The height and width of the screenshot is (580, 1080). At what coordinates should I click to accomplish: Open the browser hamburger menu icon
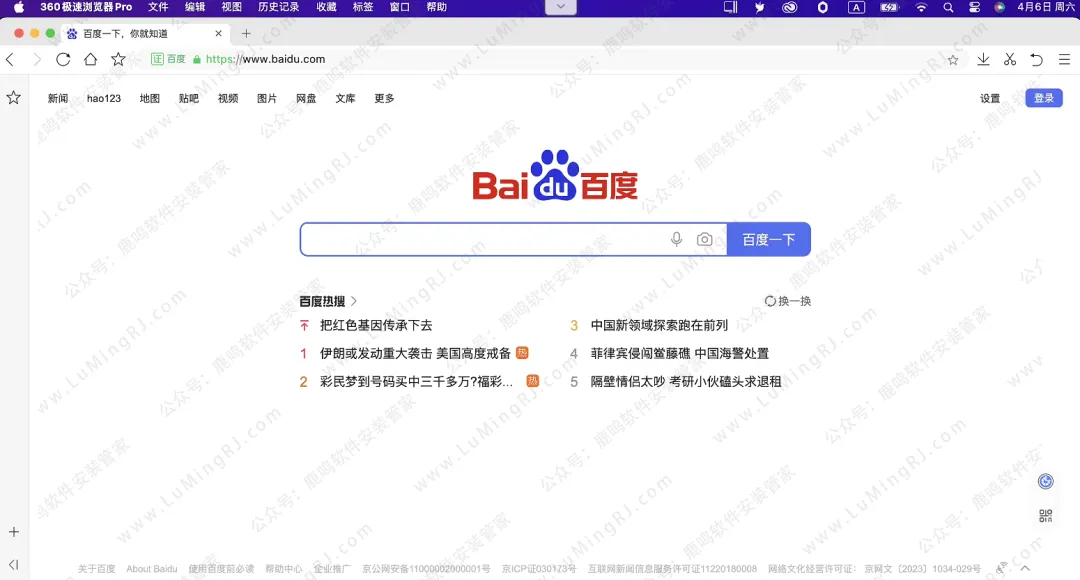coord(1062,59)
